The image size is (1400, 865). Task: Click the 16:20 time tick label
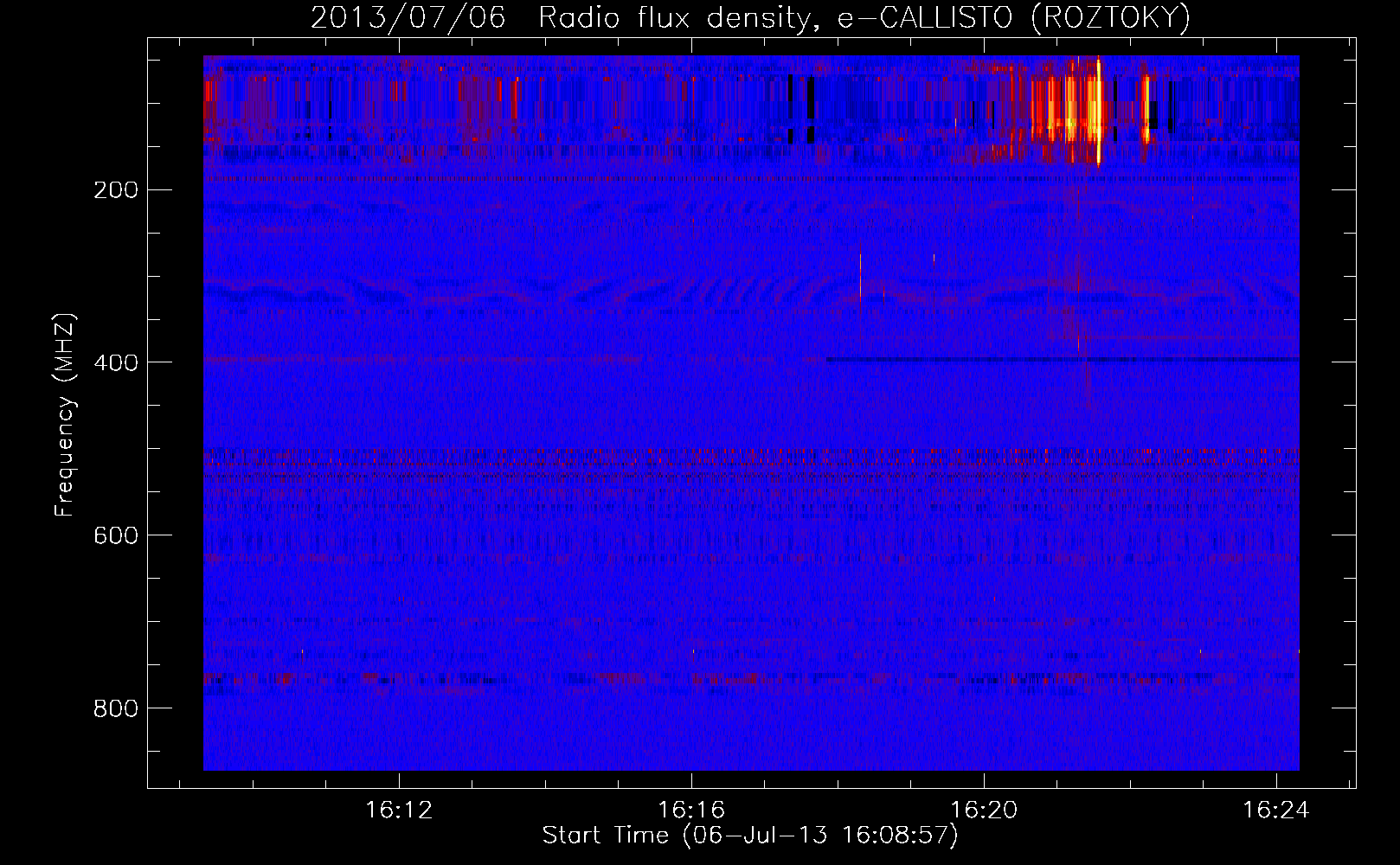[x=984, y=810]
